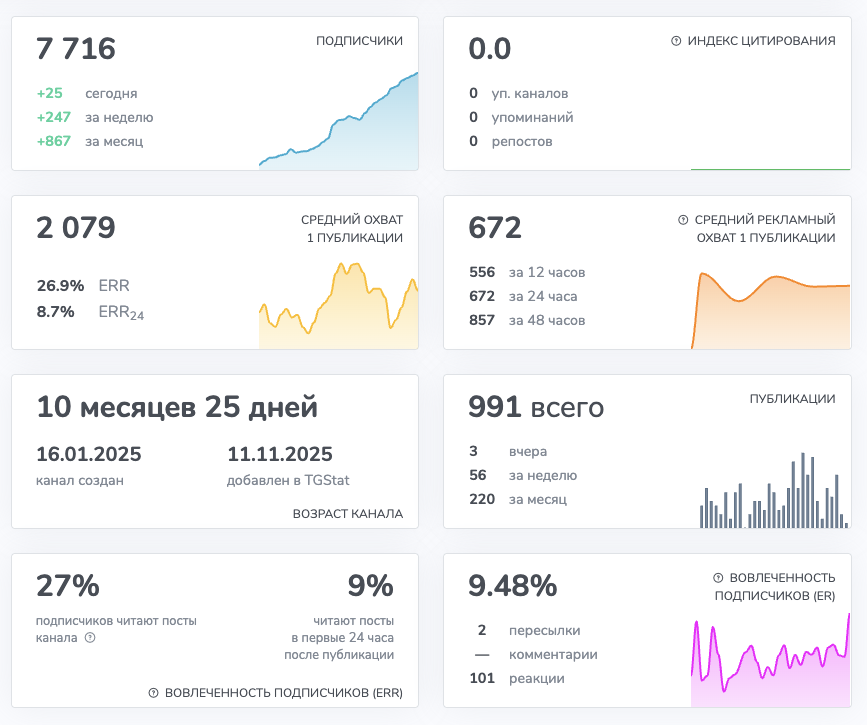
Task: Click the +867 за месяц row
Action: (x=90, y=141)
